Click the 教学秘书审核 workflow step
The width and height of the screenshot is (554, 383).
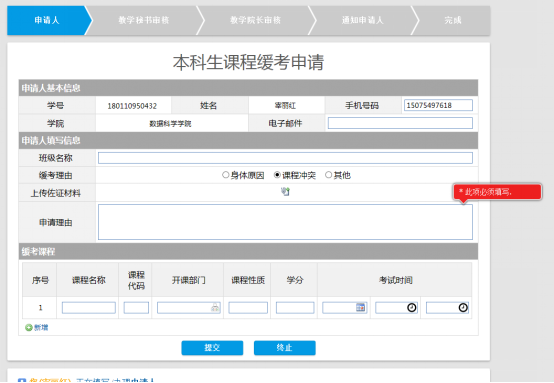coord(143,20)
